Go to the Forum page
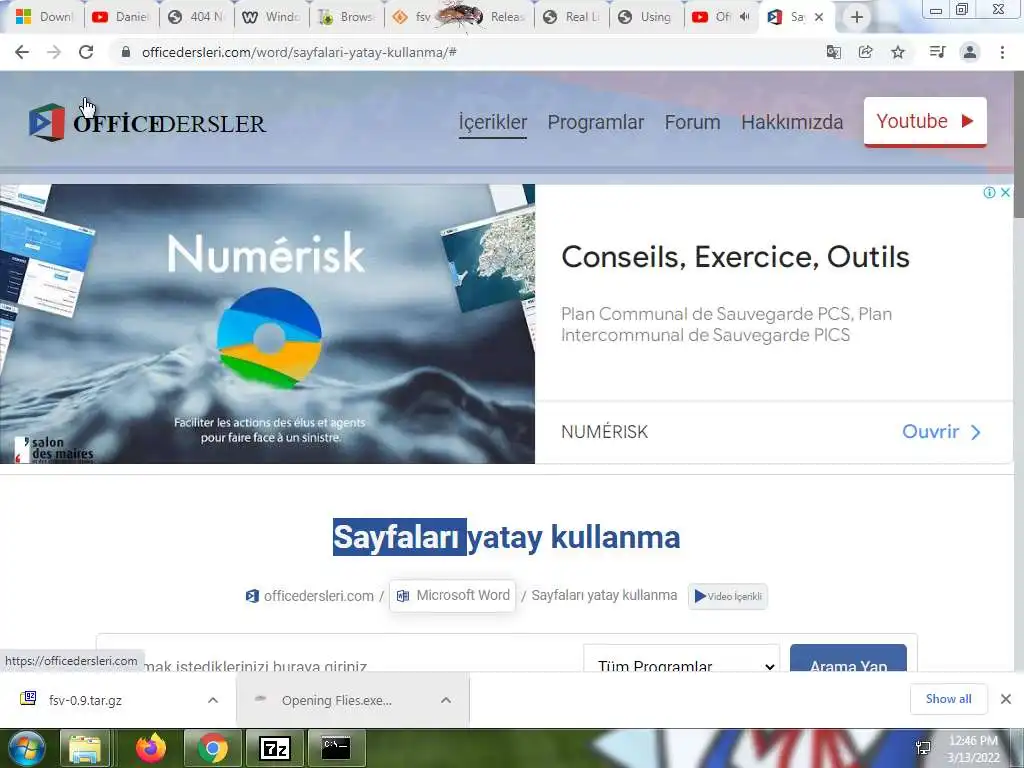This screenshot has height=768, width=1024. [692, 122]
